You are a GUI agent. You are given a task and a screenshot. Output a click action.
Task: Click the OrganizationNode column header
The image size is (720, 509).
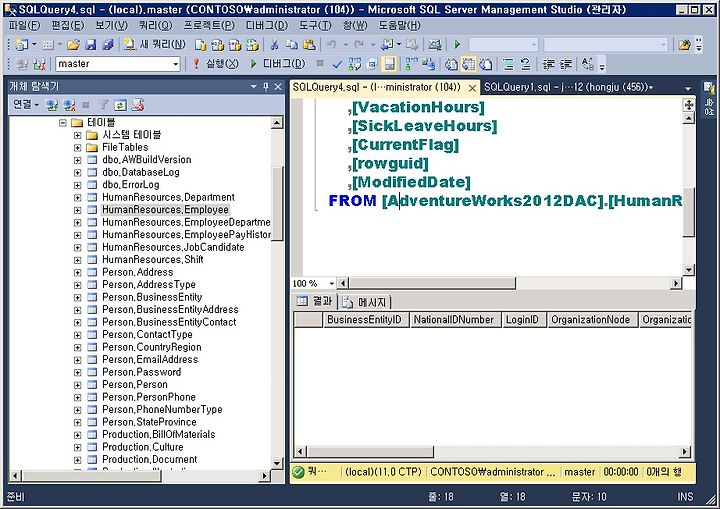tap(591, 320)
